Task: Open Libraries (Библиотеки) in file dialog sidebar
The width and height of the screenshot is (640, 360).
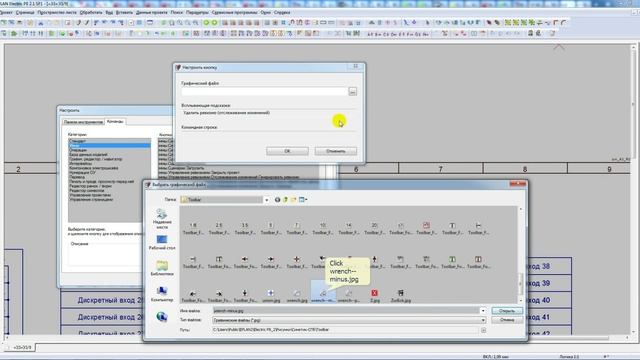Action: click(162, 268)
